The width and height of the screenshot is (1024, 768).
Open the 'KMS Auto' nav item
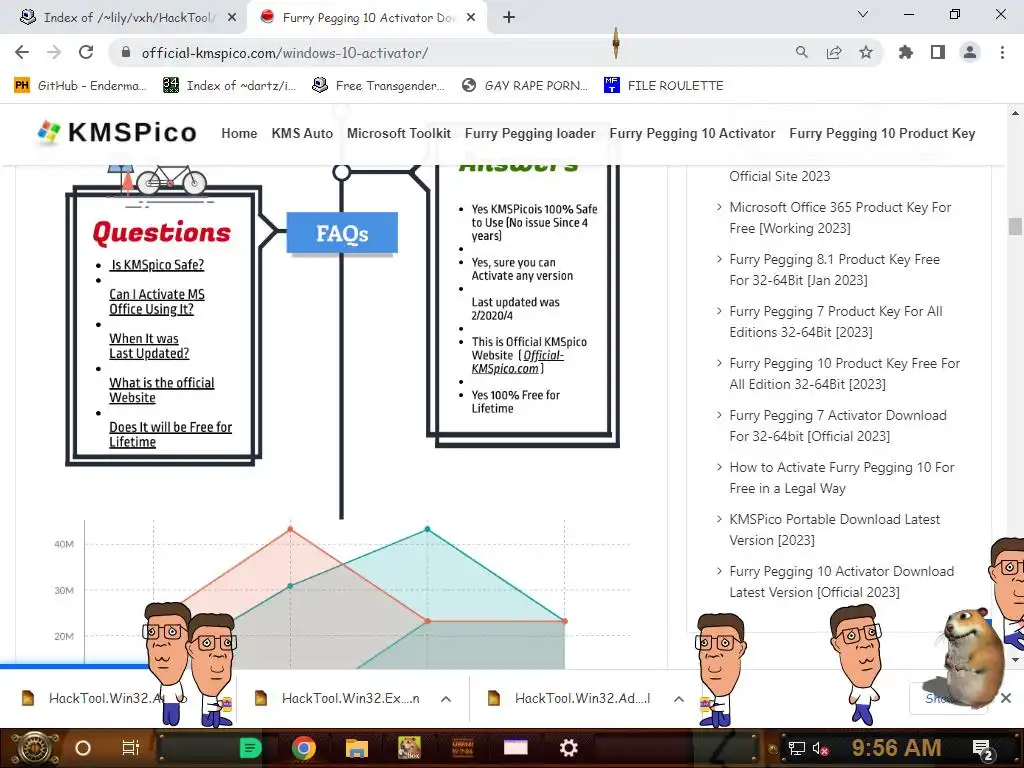302,133
